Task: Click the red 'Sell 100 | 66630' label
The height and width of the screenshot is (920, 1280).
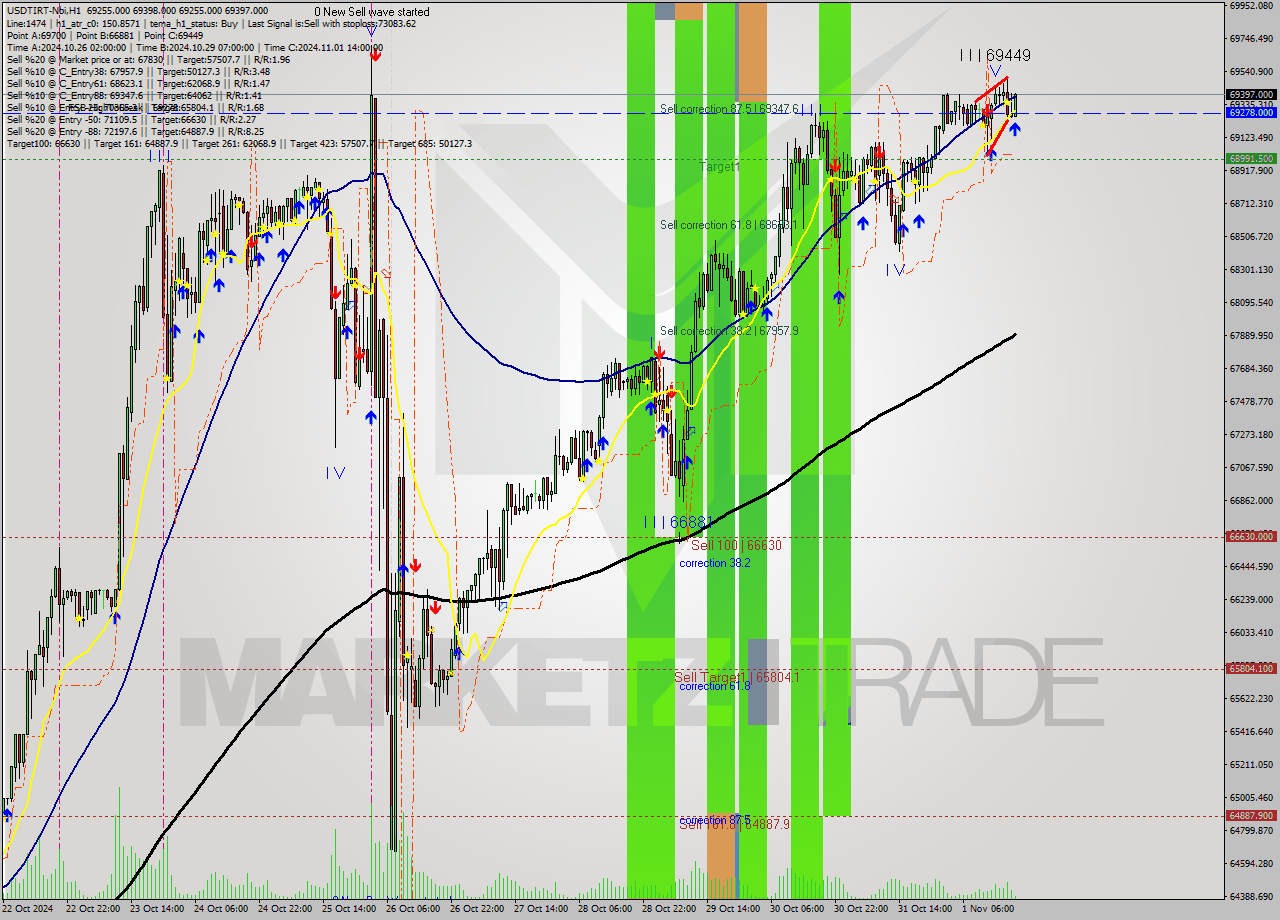Action: click(736, 545)
